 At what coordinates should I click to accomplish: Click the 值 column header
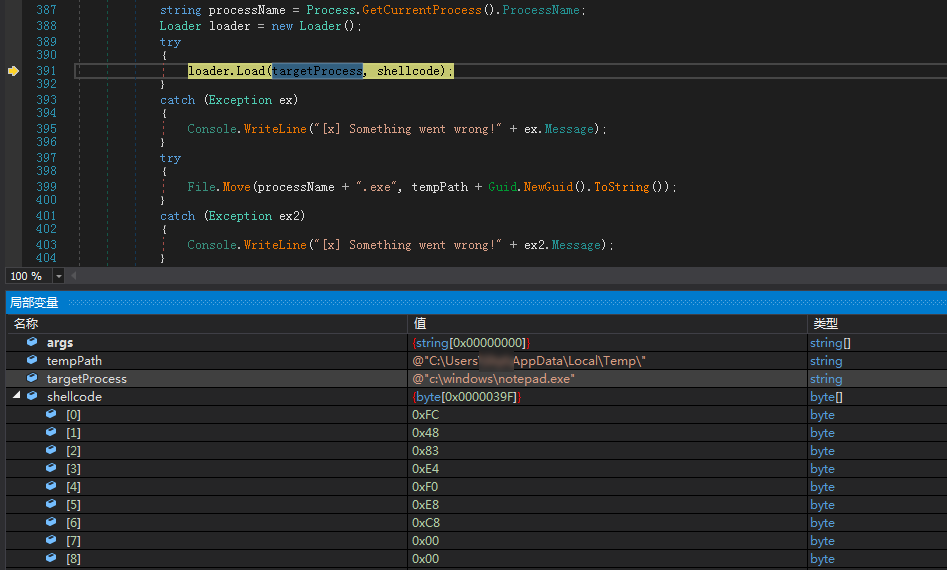420,324
